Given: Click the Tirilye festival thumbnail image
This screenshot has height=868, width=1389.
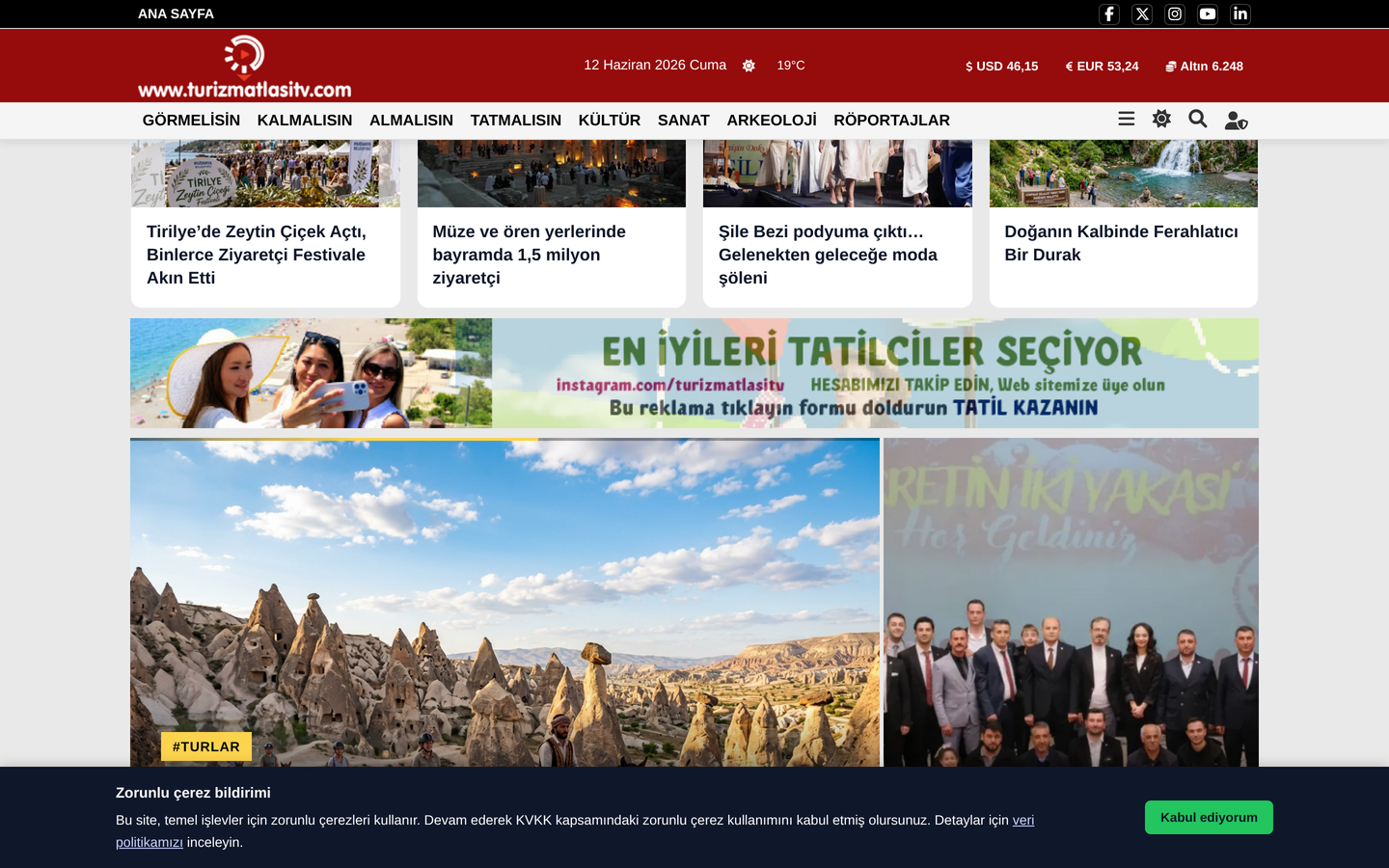Looking at the screenshot, I should click(x=265, y=174).
